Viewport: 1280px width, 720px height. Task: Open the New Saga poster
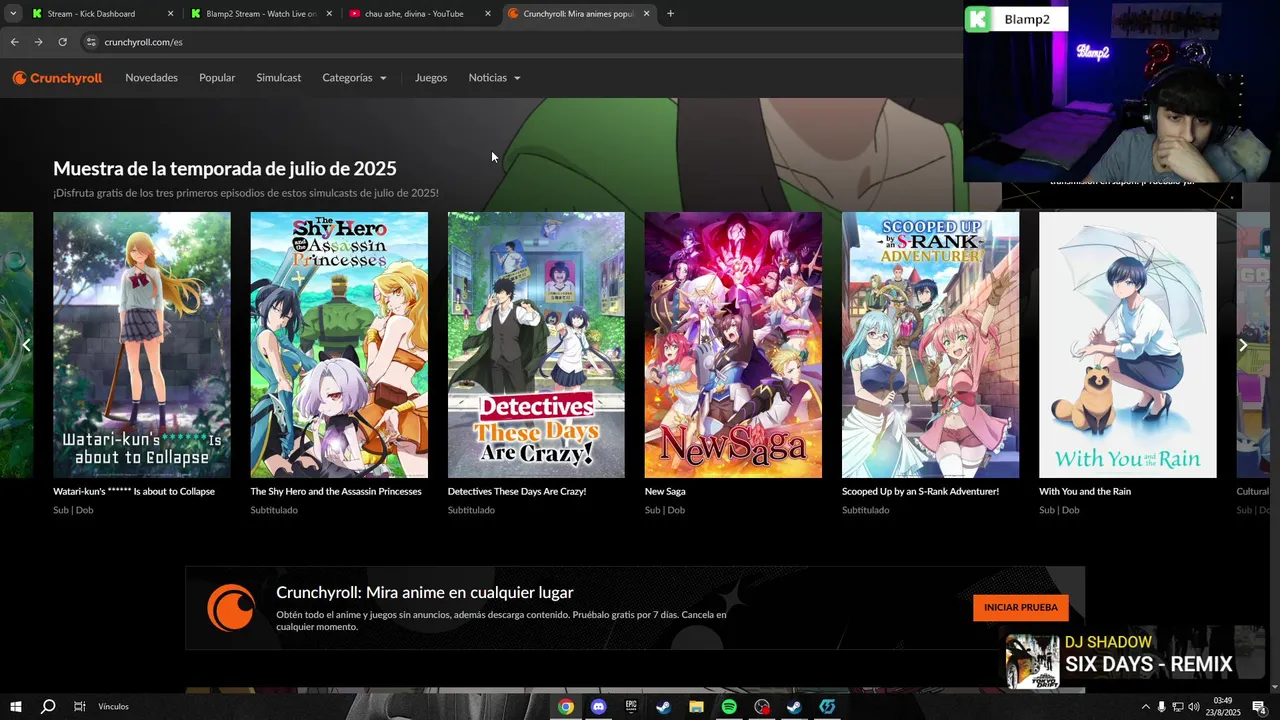pos(733,345)
